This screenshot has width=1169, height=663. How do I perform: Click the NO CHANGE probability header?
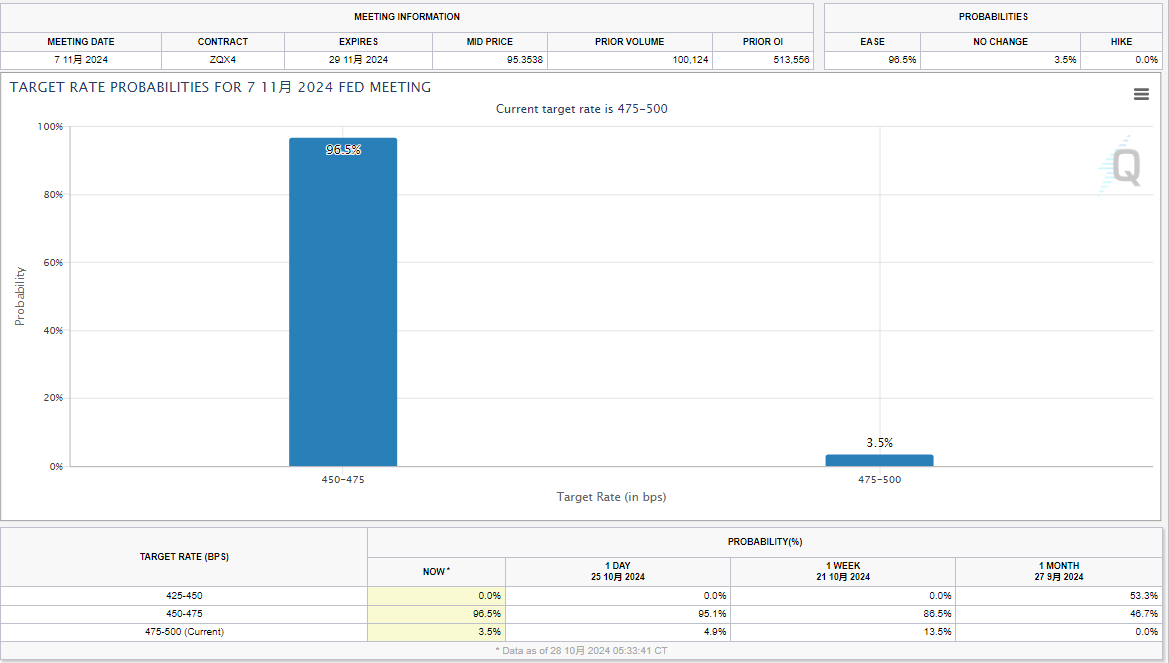tap(1000, 42)
